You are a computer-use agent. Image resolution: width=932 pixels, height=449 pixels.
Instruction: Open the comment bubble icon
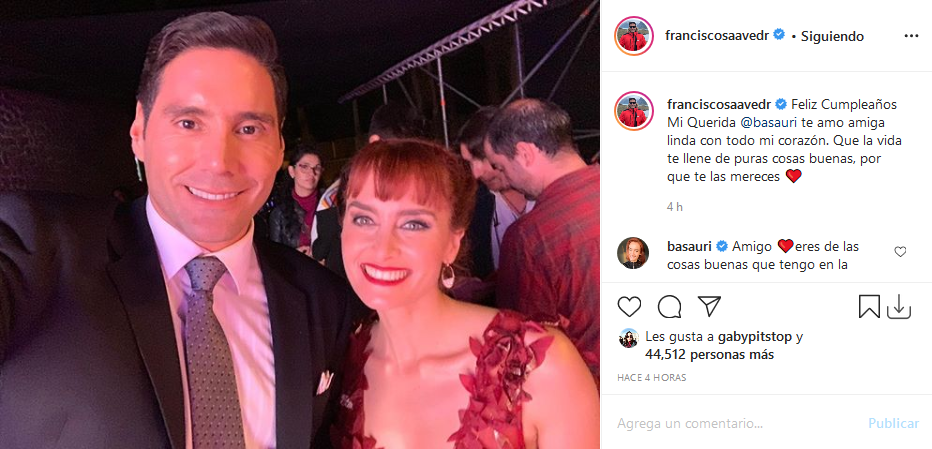(x=669, y=306)
